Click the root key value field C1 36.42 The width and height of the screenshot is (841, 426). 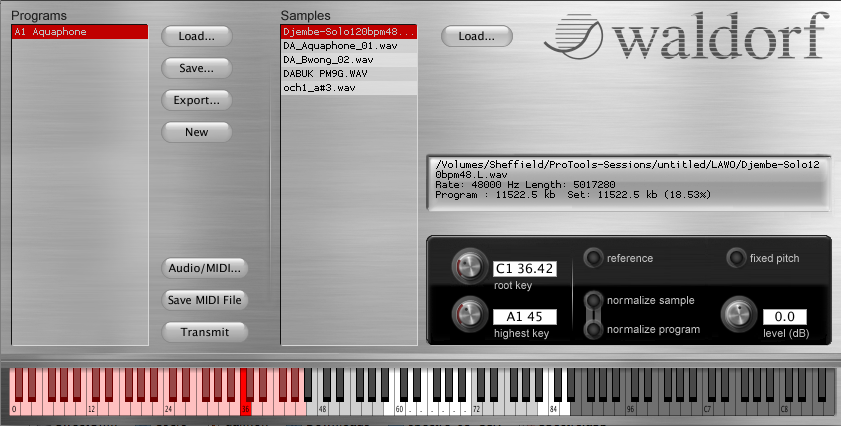525,269
